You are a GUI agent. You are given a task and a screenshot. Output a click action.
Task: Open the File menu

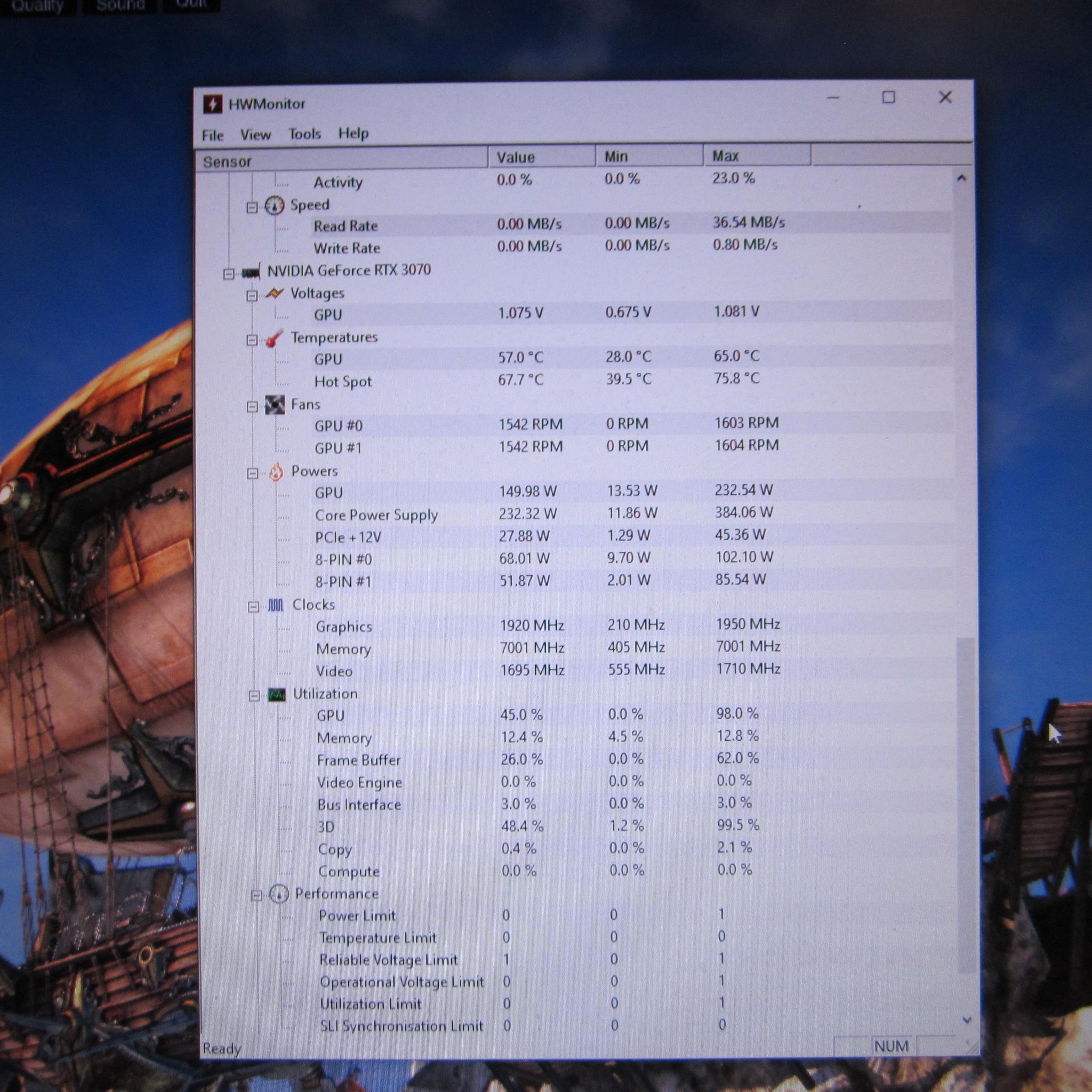(213, 135)
